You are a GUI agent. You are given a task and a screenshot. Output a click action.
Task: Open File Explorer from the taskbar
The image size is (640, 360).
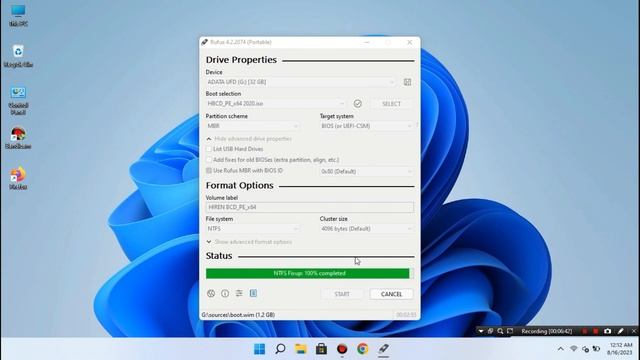[301, 349]
